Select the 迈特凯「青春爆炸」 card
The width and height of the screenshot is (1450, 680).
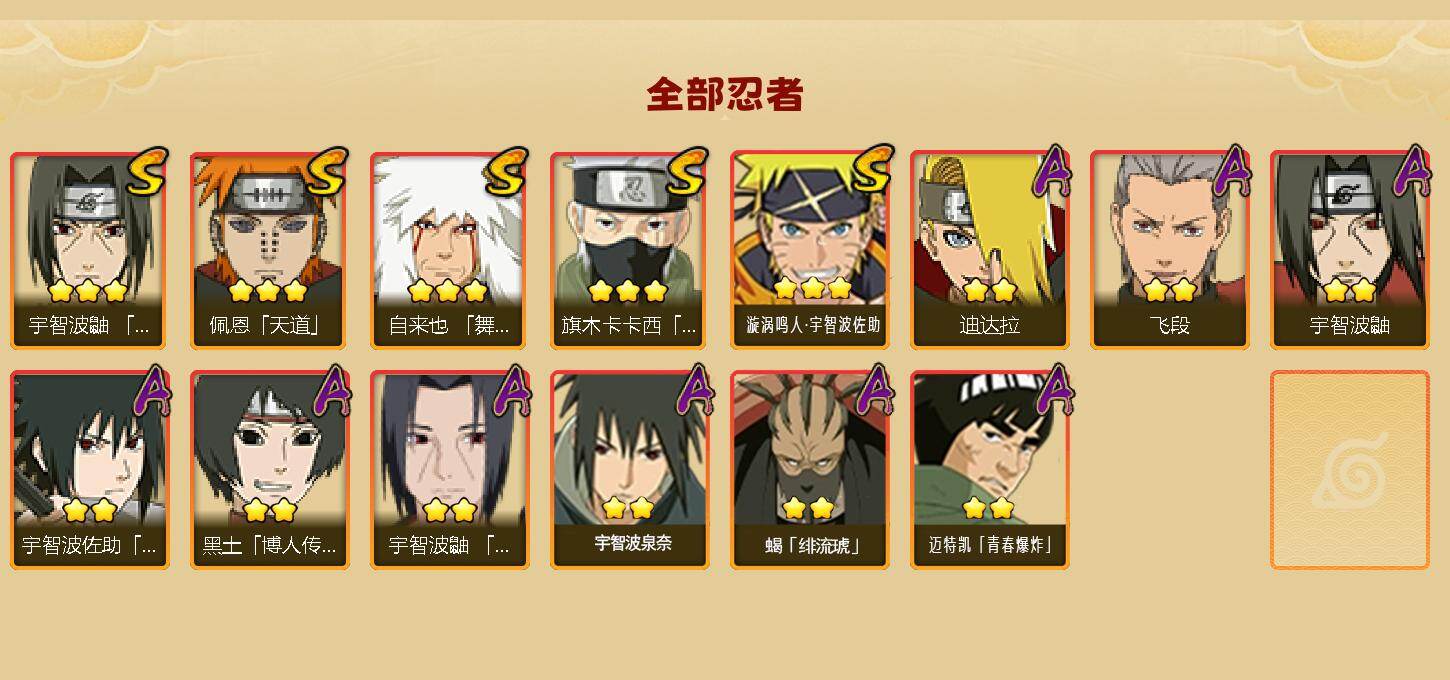(x=989, y=470)
